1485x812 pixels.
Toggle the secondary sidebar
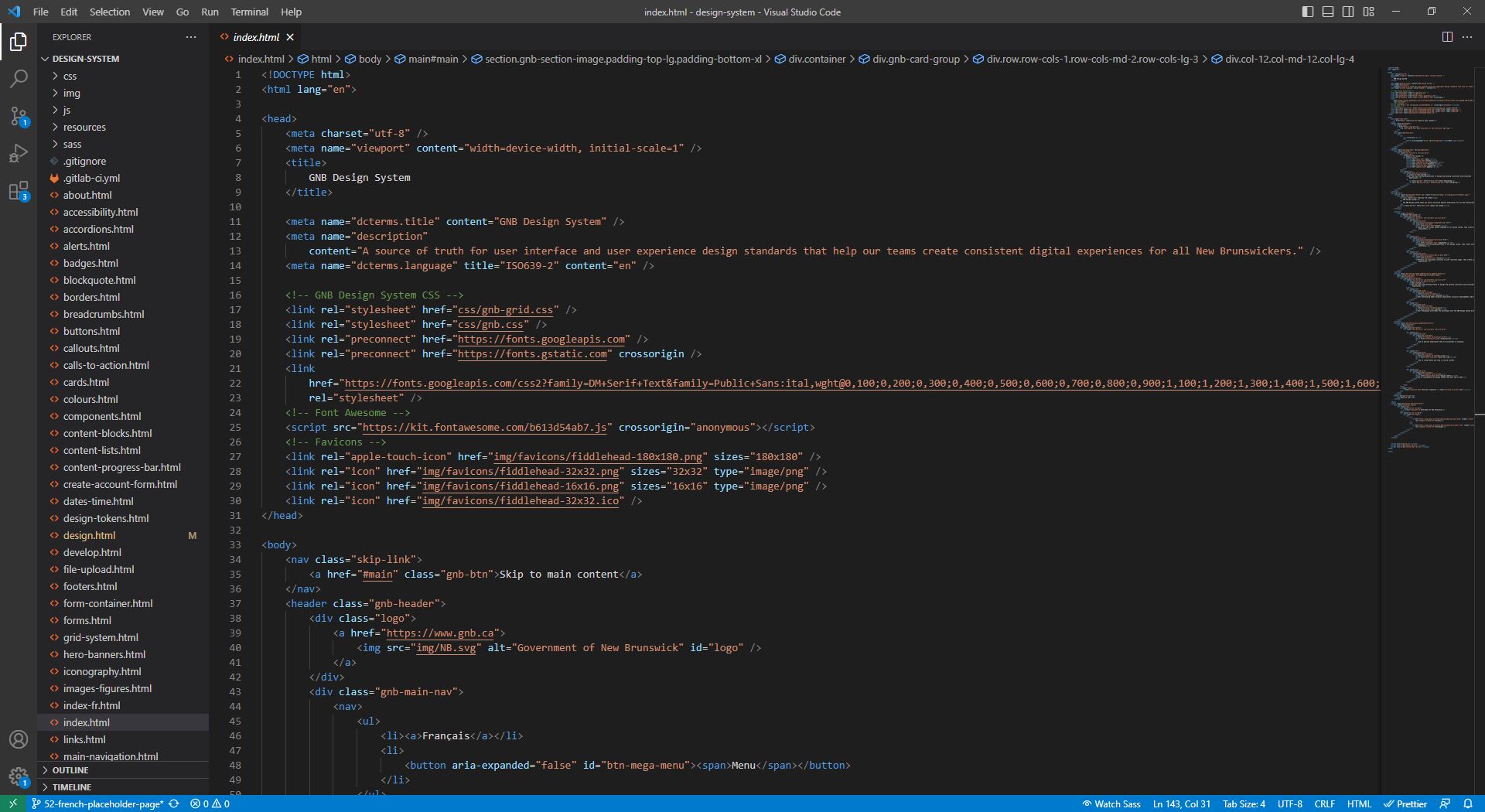pyautogui.click(x=1347, y=12)
